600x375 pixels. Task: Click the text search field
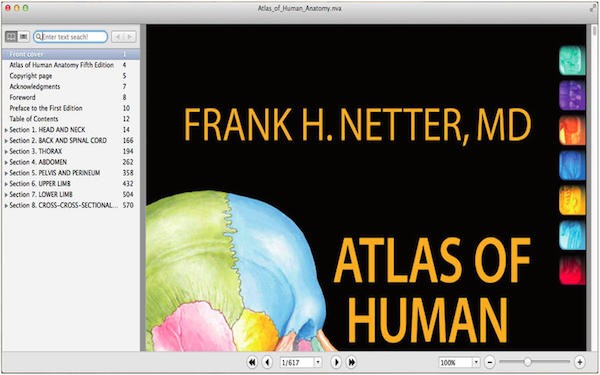pyautogui.click(x=71, y=37)
